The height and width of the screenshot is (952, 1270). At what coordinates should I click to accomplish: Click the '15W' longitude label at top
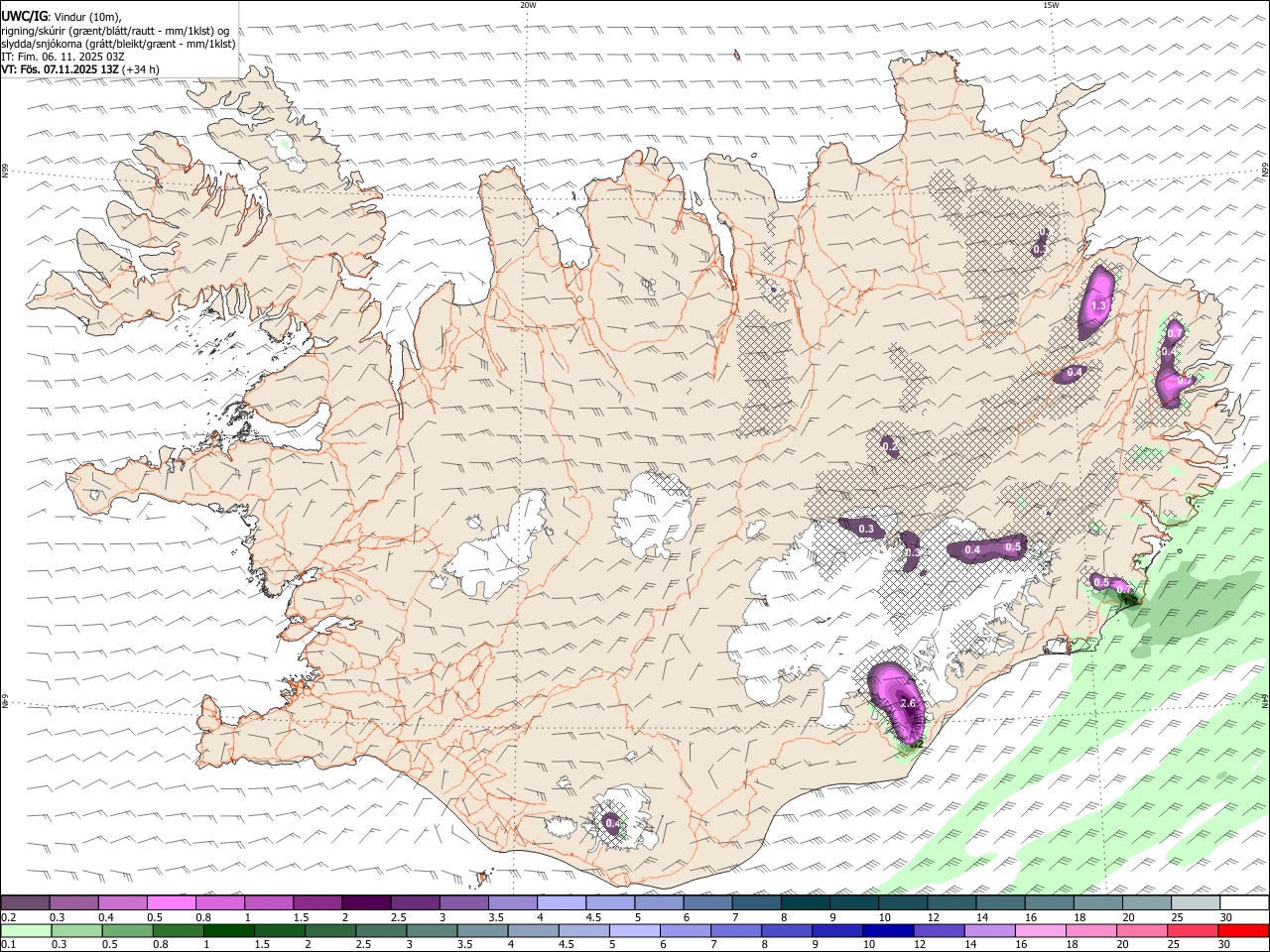pos(1052,5)
